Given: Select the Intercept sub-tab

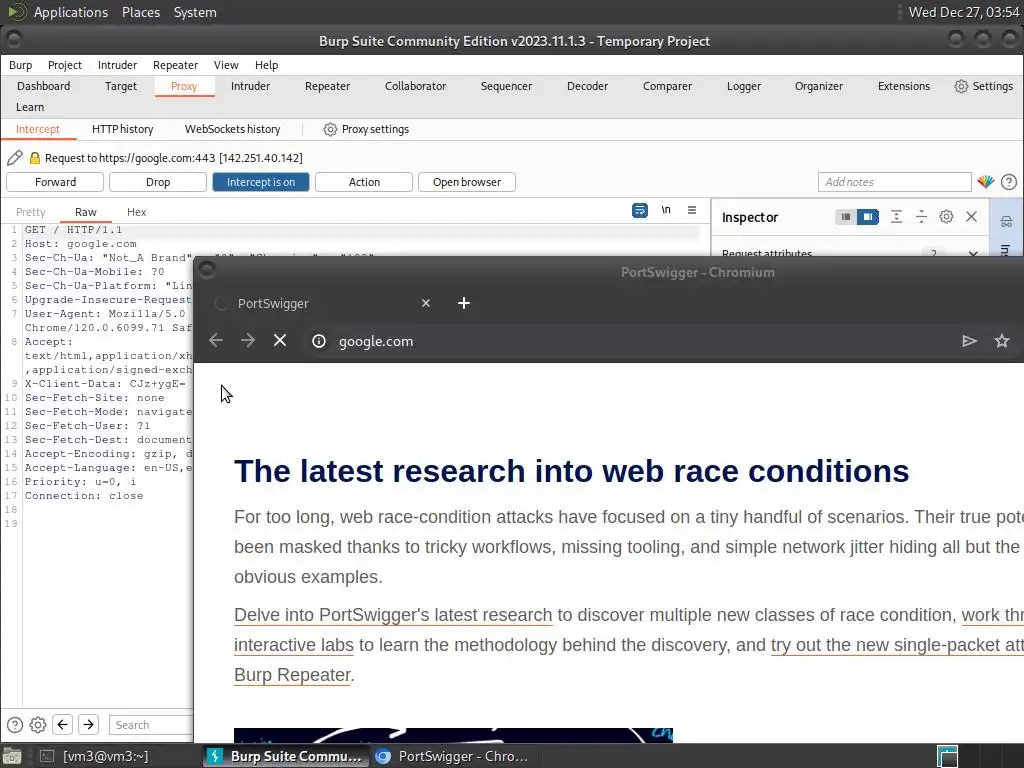Looking at the screenshot, I should (37, 129).
